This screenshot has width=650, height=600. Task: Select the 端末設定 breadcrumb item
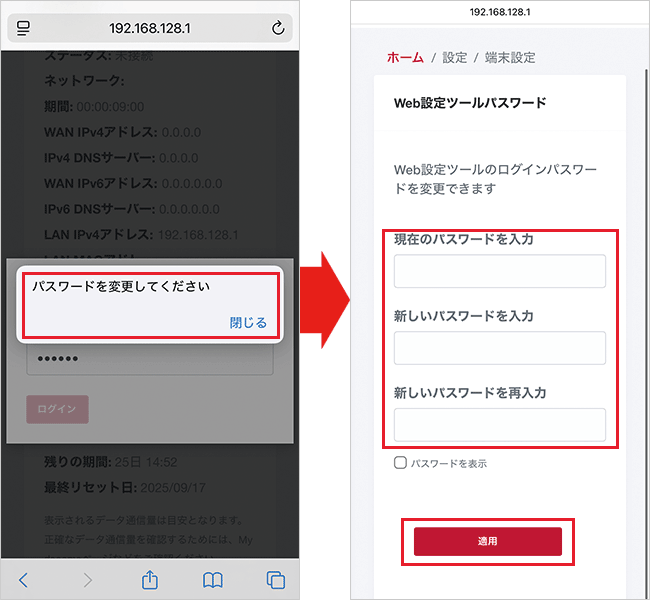(x=510, y=58)
